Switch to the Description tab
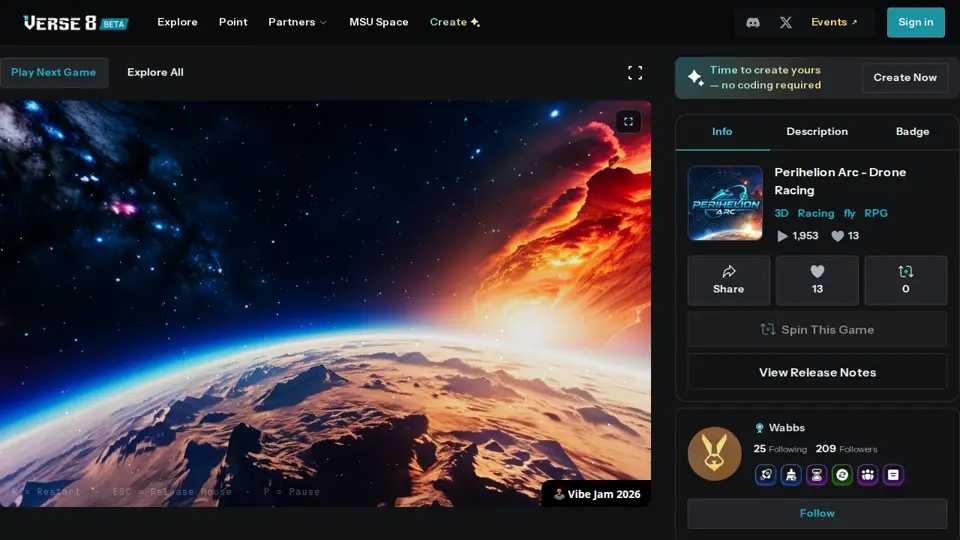 click(x=817, y=132)
